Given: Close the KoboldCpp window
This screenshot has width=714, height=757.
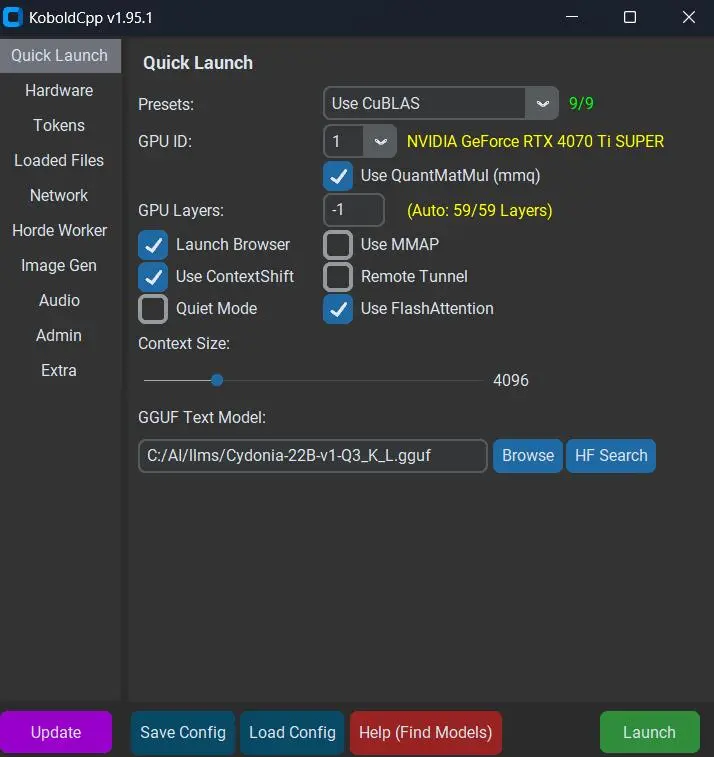Looking at the screenshot, I should coord(688,17).
